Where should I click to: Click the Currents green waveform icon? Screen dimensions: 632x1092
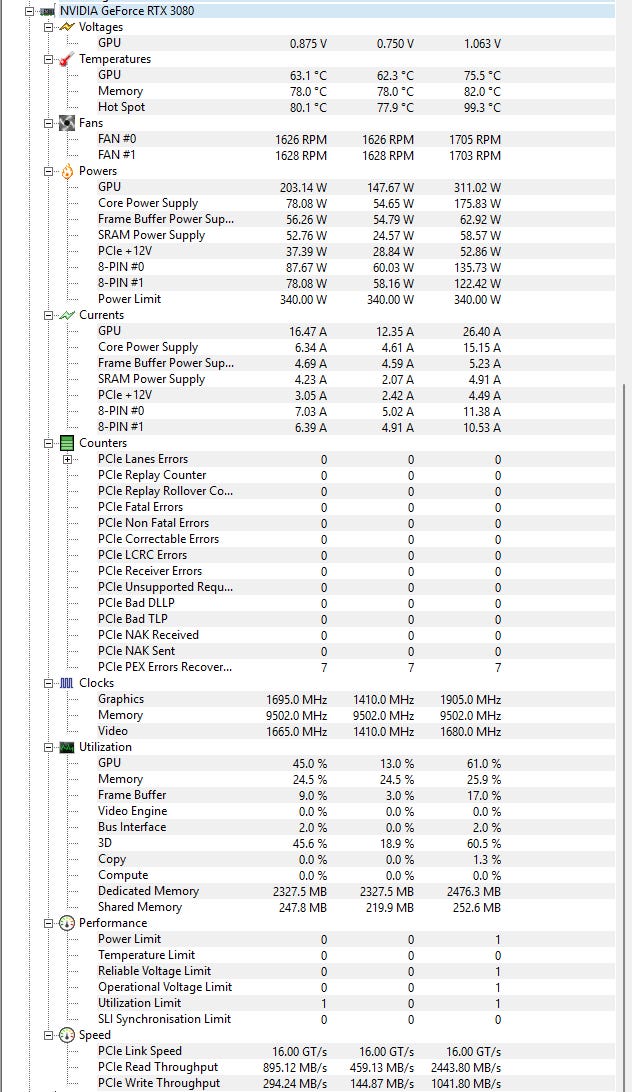click(67, 315)
